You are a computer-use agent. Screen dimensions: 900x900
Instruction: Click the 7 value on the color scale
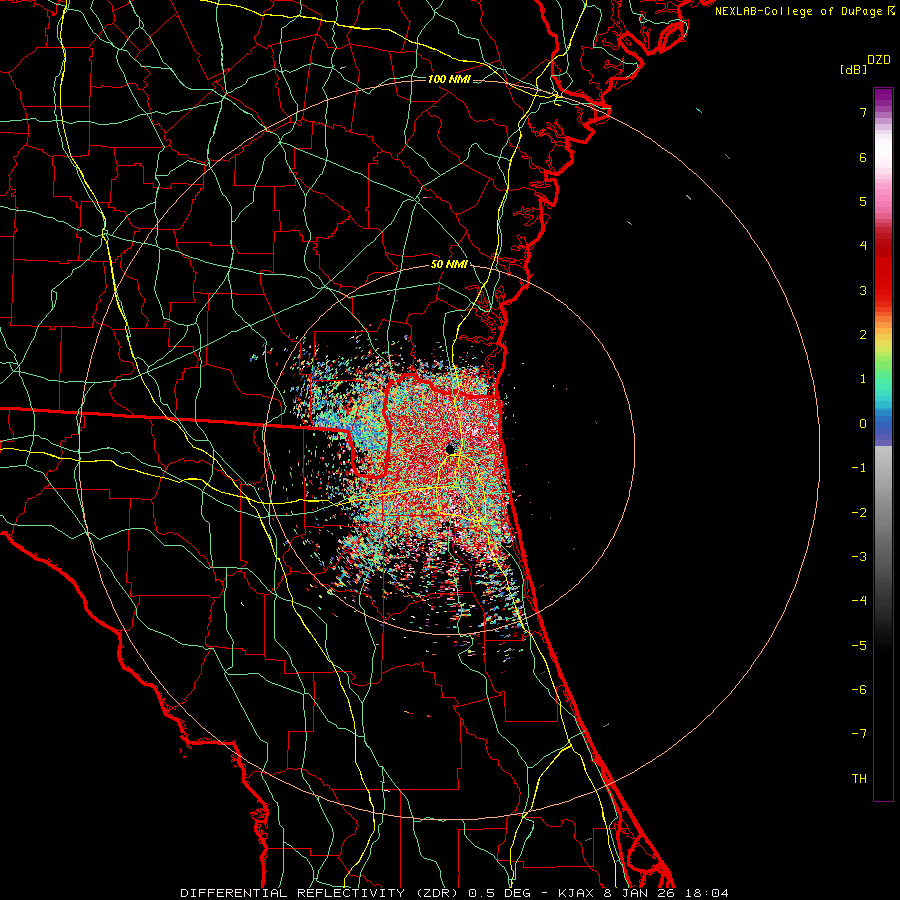863,112
